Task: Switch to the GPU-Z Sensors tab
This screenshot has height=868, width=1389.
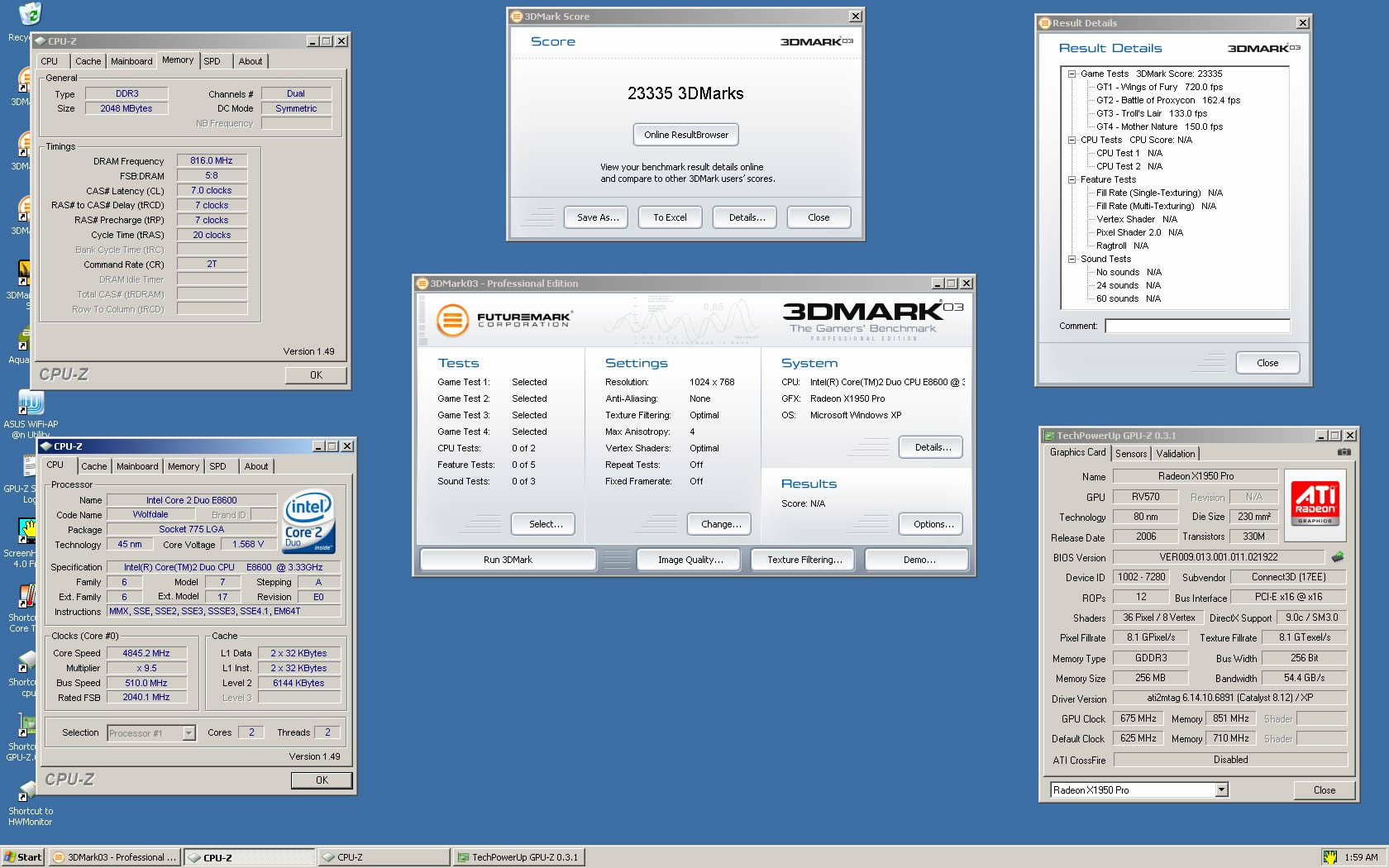Action: pos(1130,454)
